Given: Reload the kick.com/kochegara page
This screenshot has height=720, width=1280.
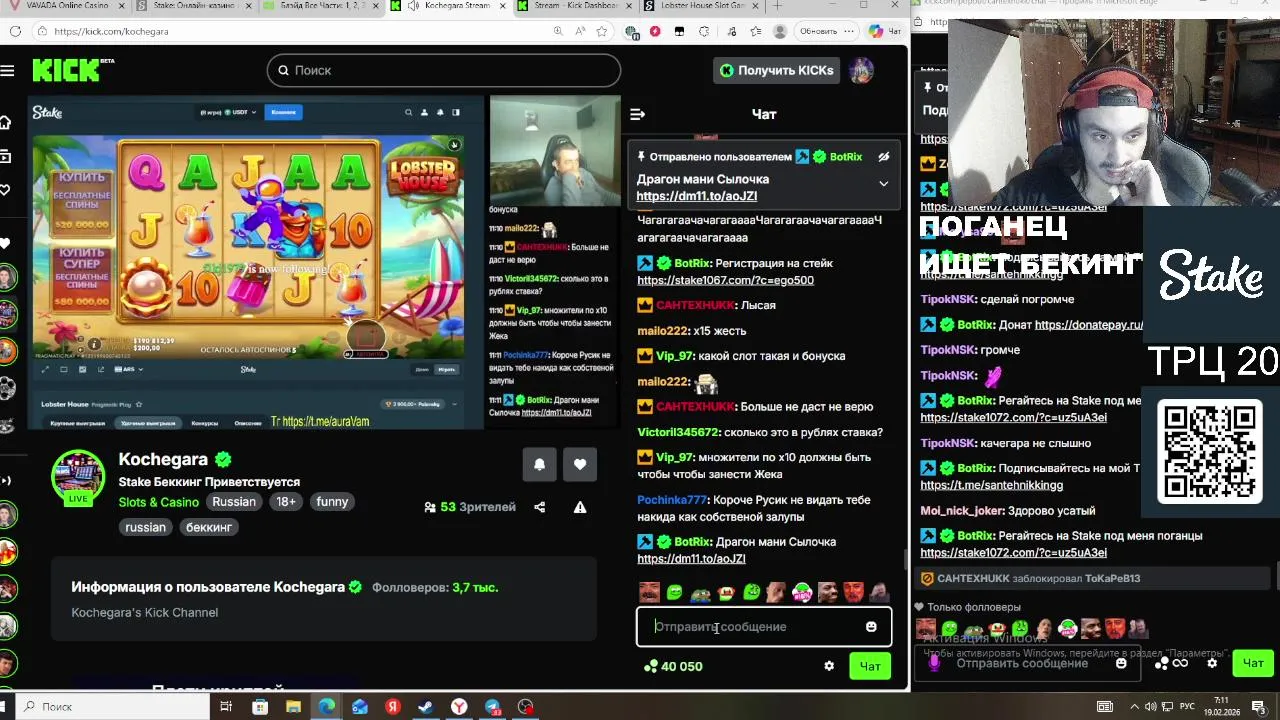Looking at the screenshot, I should click(16, 31).
